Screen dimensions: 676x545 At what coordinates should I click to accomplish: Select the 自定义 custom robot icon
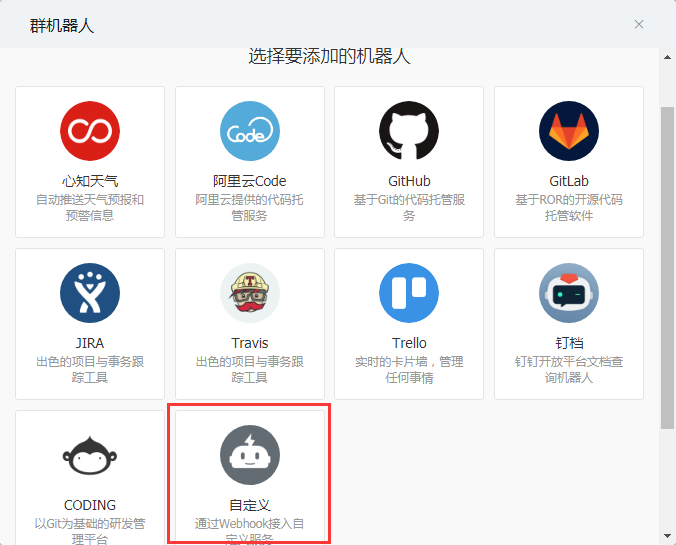pyautogui.click(x=250, y=455)
